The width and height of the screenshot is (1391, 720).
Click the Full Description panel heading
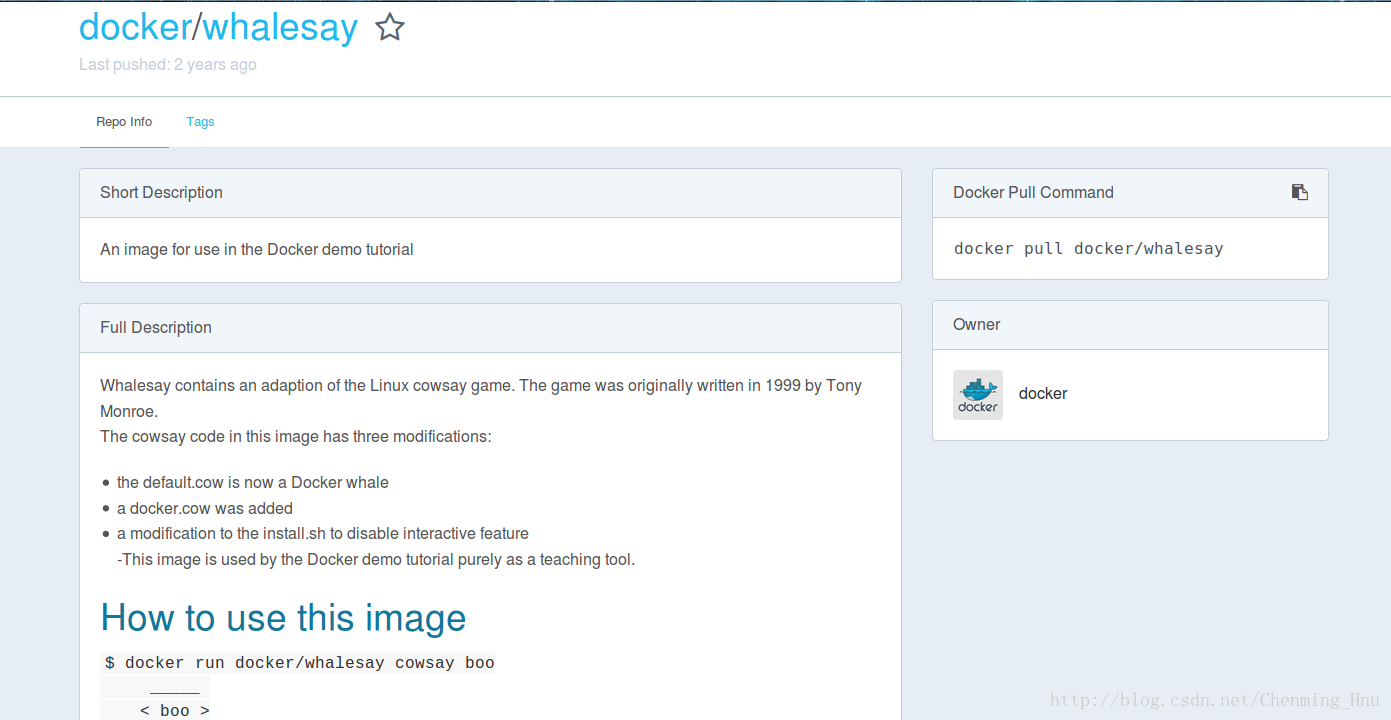tap(156, 328)
